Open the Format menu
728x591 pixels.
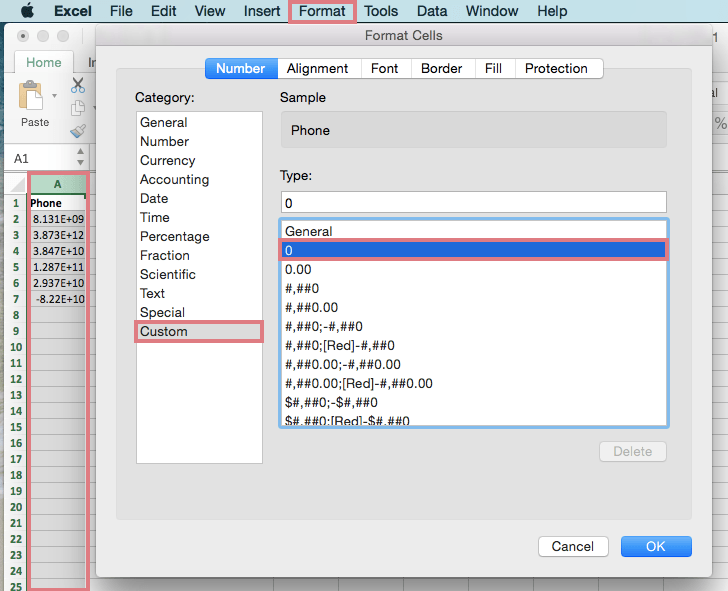(322, 11)
